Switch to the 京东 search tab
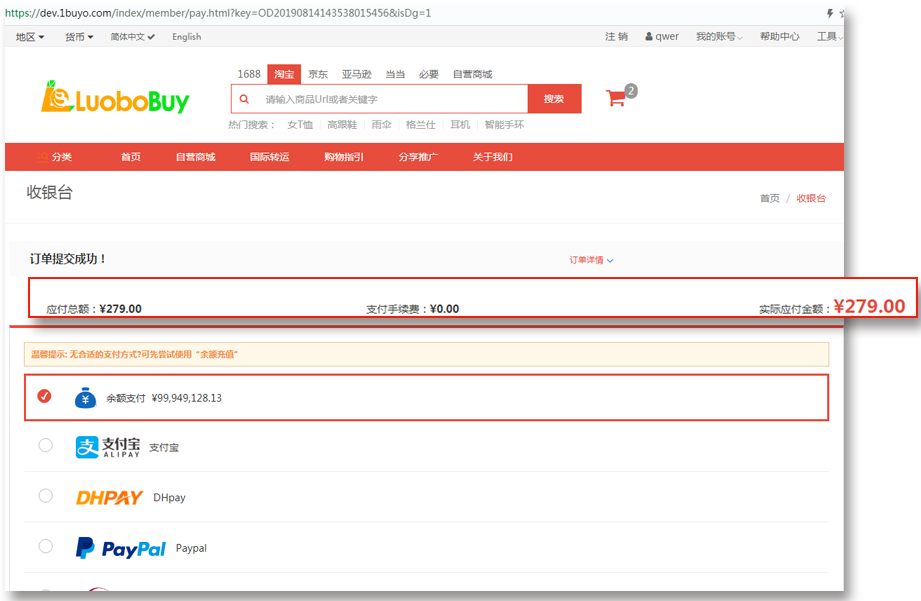Screen dimensions: 921x601 click(x=318, y=74)
